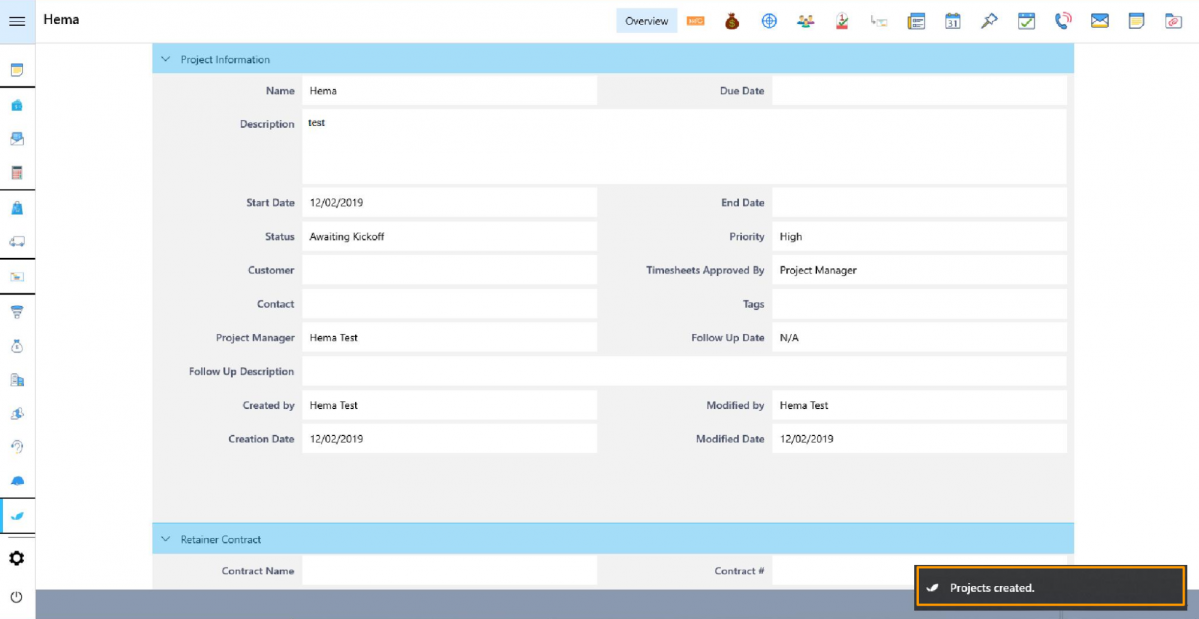
Task: Click the pushpin icon in toolbar
Action: tap(989, 21)
